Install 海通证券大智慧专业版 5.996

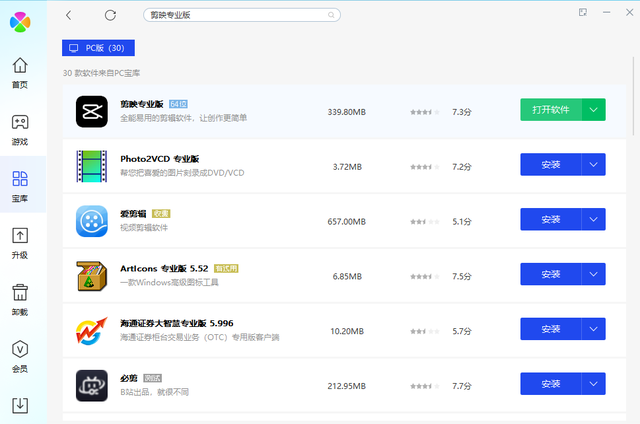pos(551,329)
